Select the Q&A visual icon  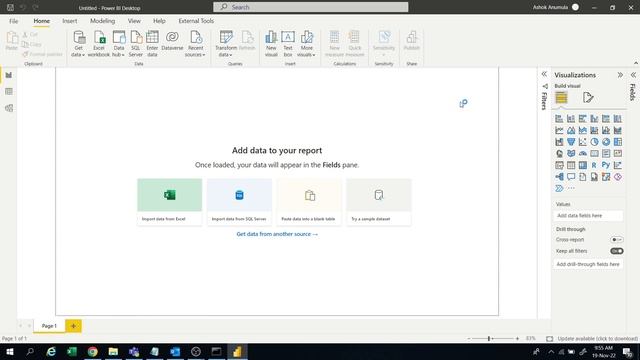[x=571, y=177]
